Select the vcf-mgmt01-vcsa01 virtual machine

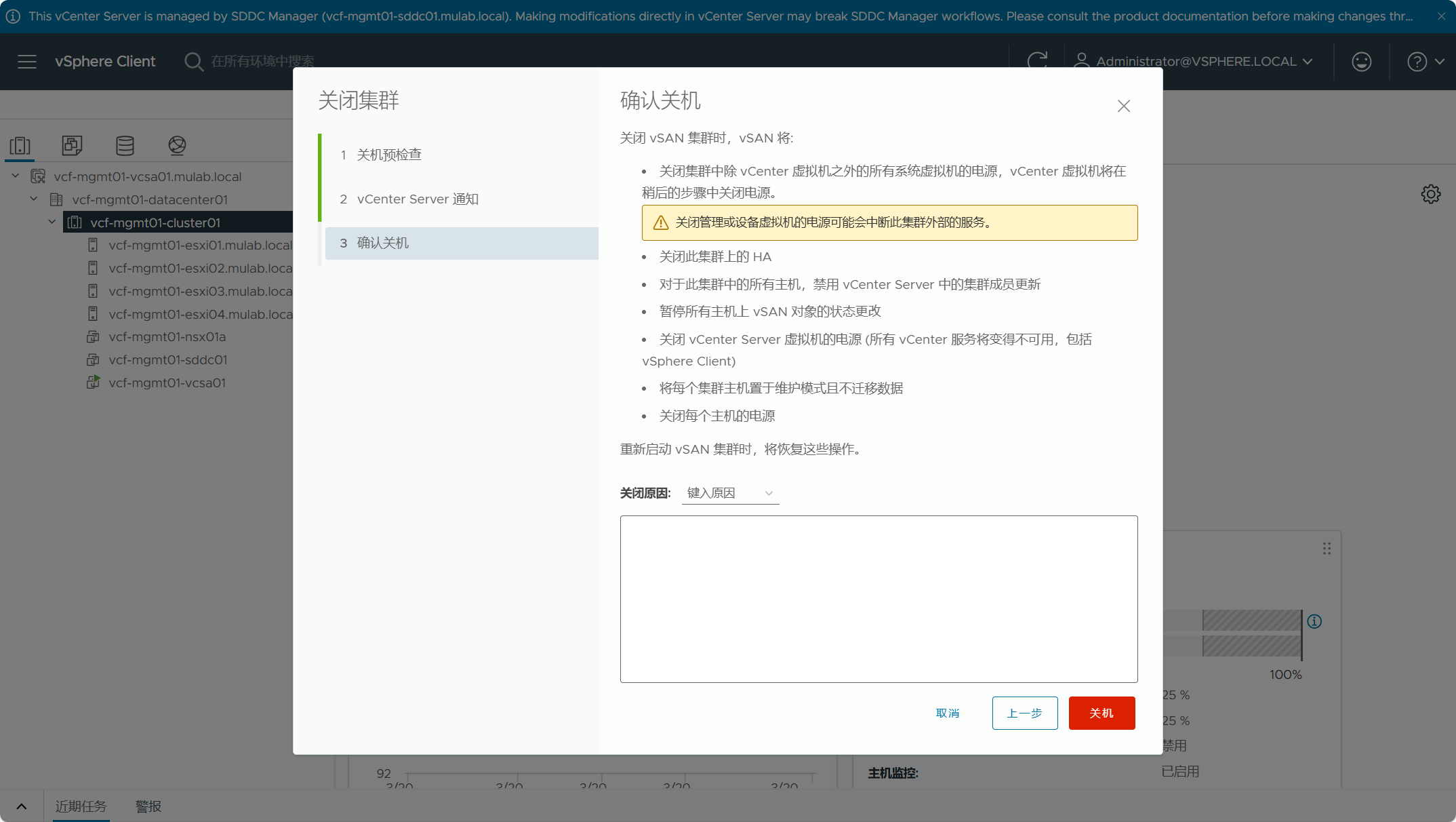(x=167, y=383)
